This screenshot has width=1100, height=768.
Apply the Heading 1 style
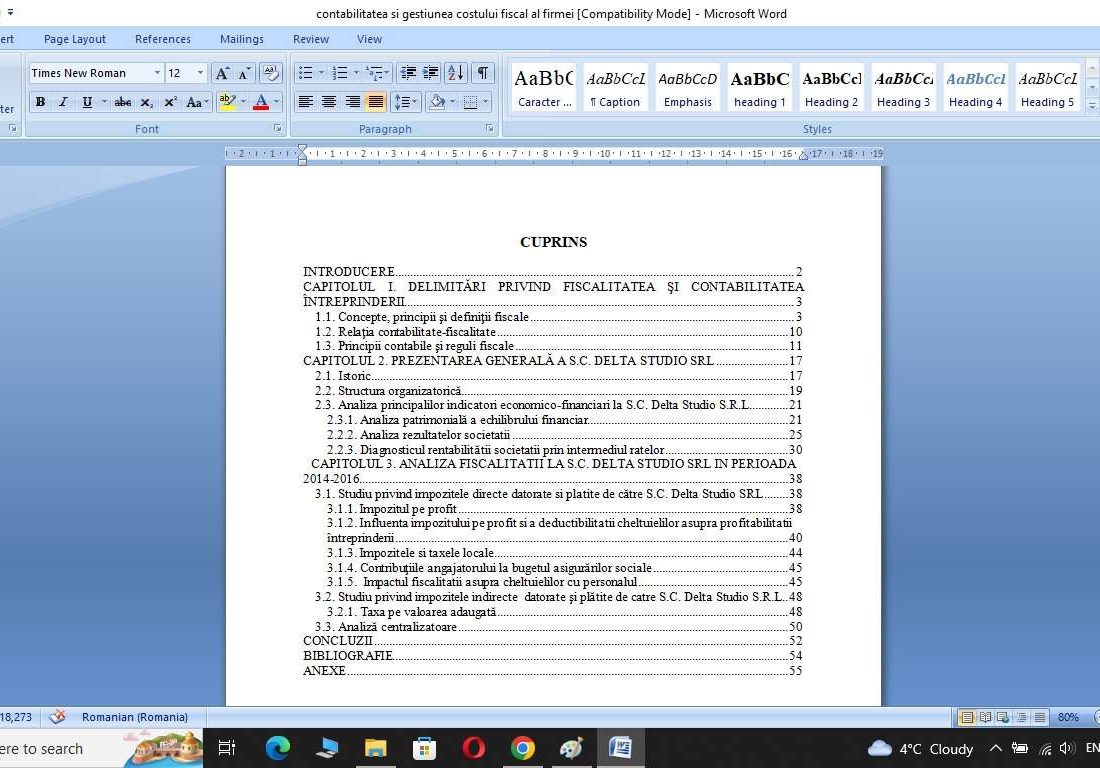[759, 87]
